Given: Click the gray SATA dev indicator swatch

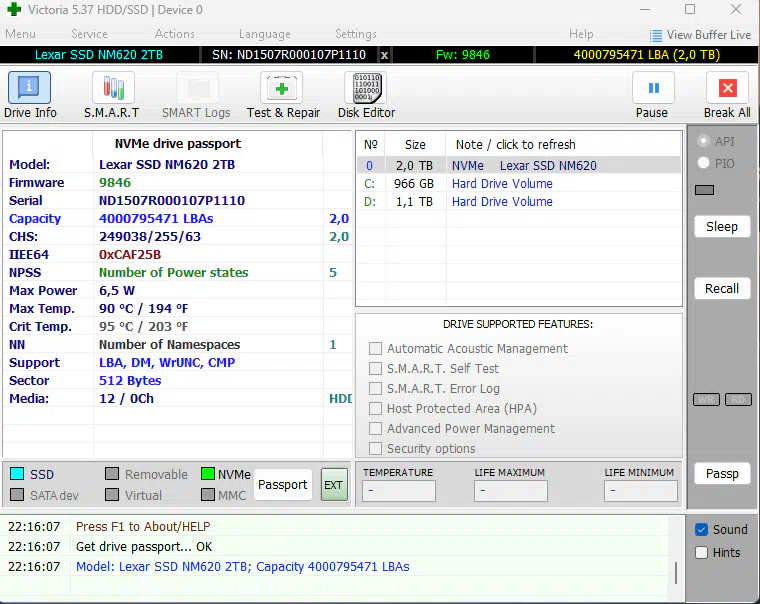Looking at the screenshot, I should [x=17, y=494].
